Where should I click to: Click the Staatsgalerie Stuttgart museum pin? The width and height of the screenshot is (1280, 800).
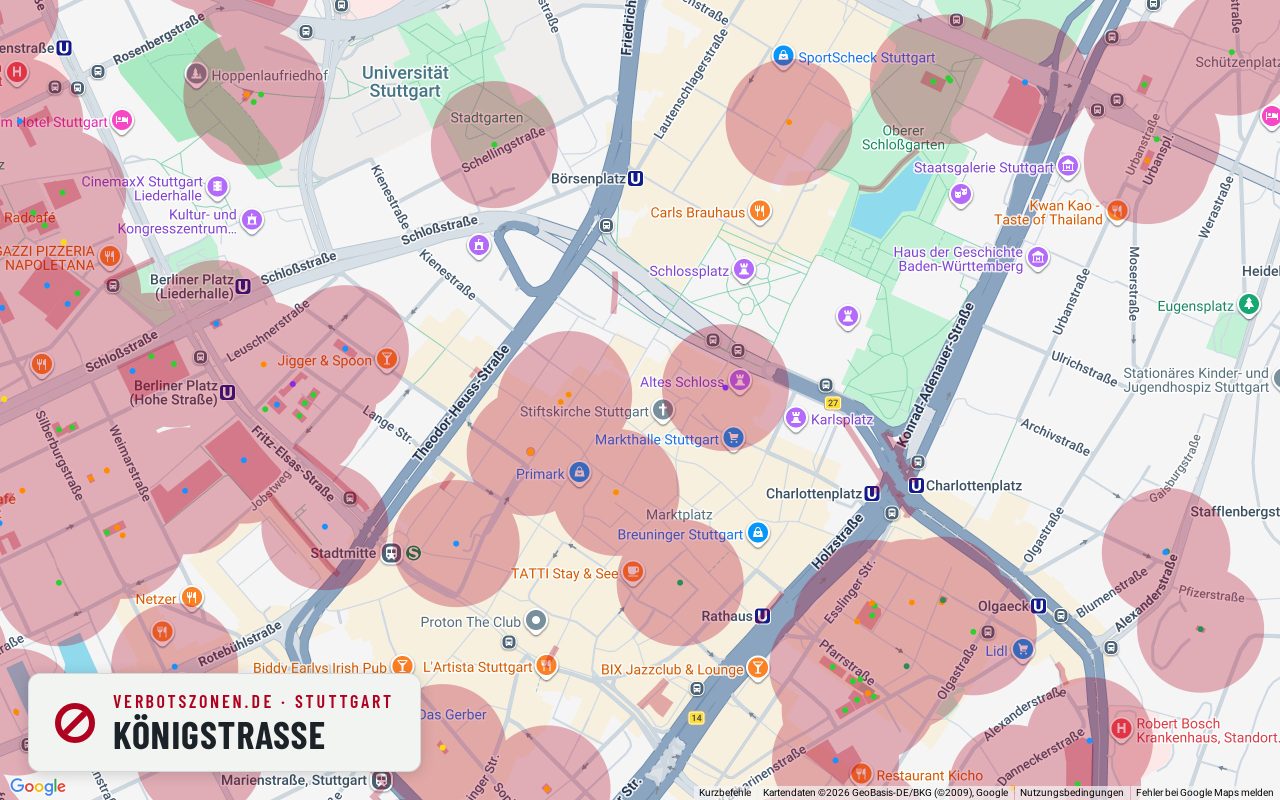[x=1068, y=166]
